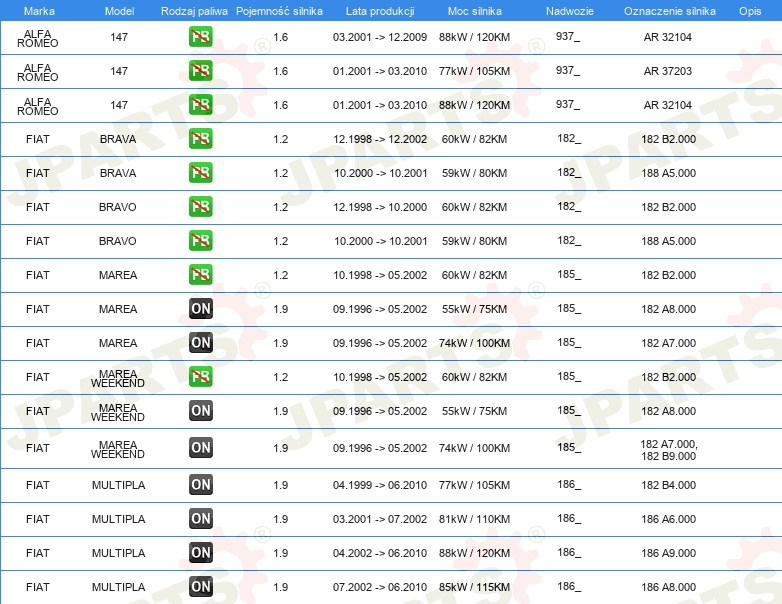Click ON diesel icon in Fiat Marea 182 A7.000 row

200,343
